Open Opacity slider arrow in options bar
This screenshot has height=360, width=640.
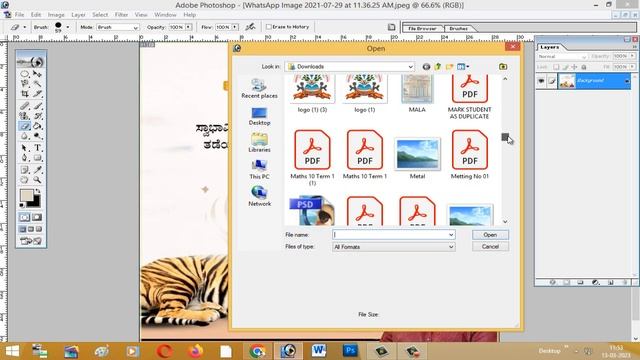188,27
